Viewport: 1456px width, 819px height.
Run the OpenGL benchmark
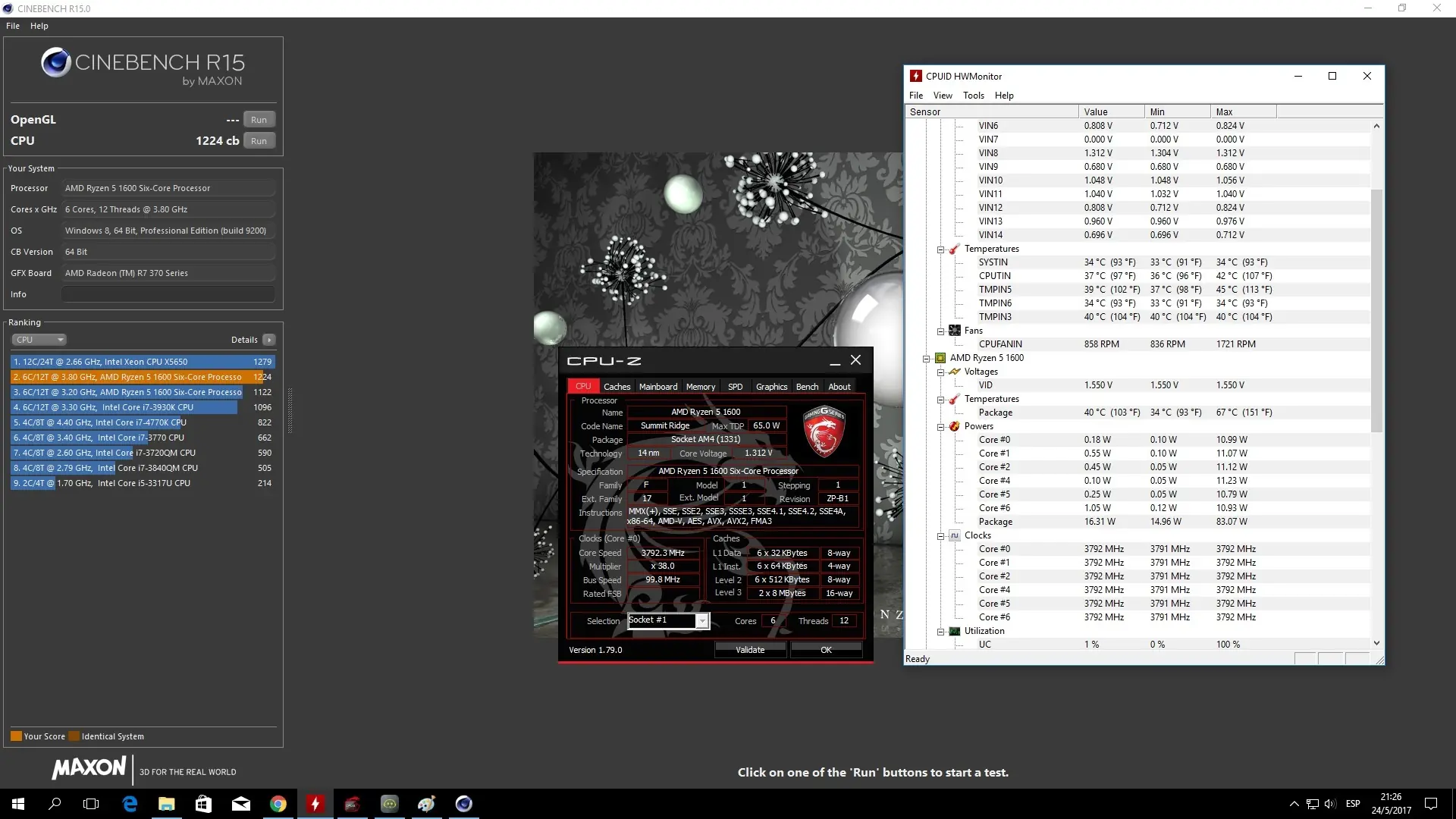click(259, 120)
